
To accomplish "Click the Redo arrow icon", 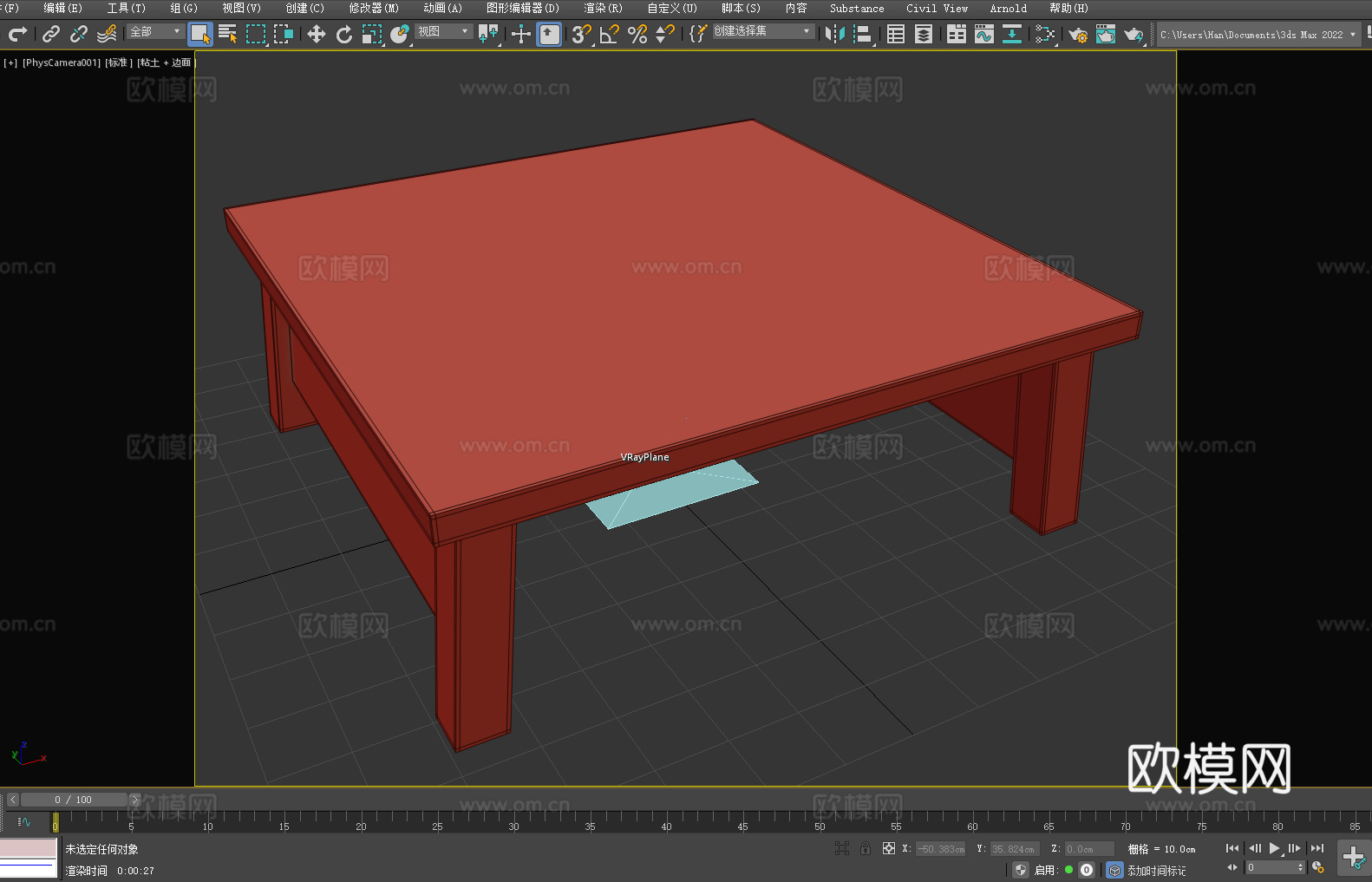I will coord(17,34).
